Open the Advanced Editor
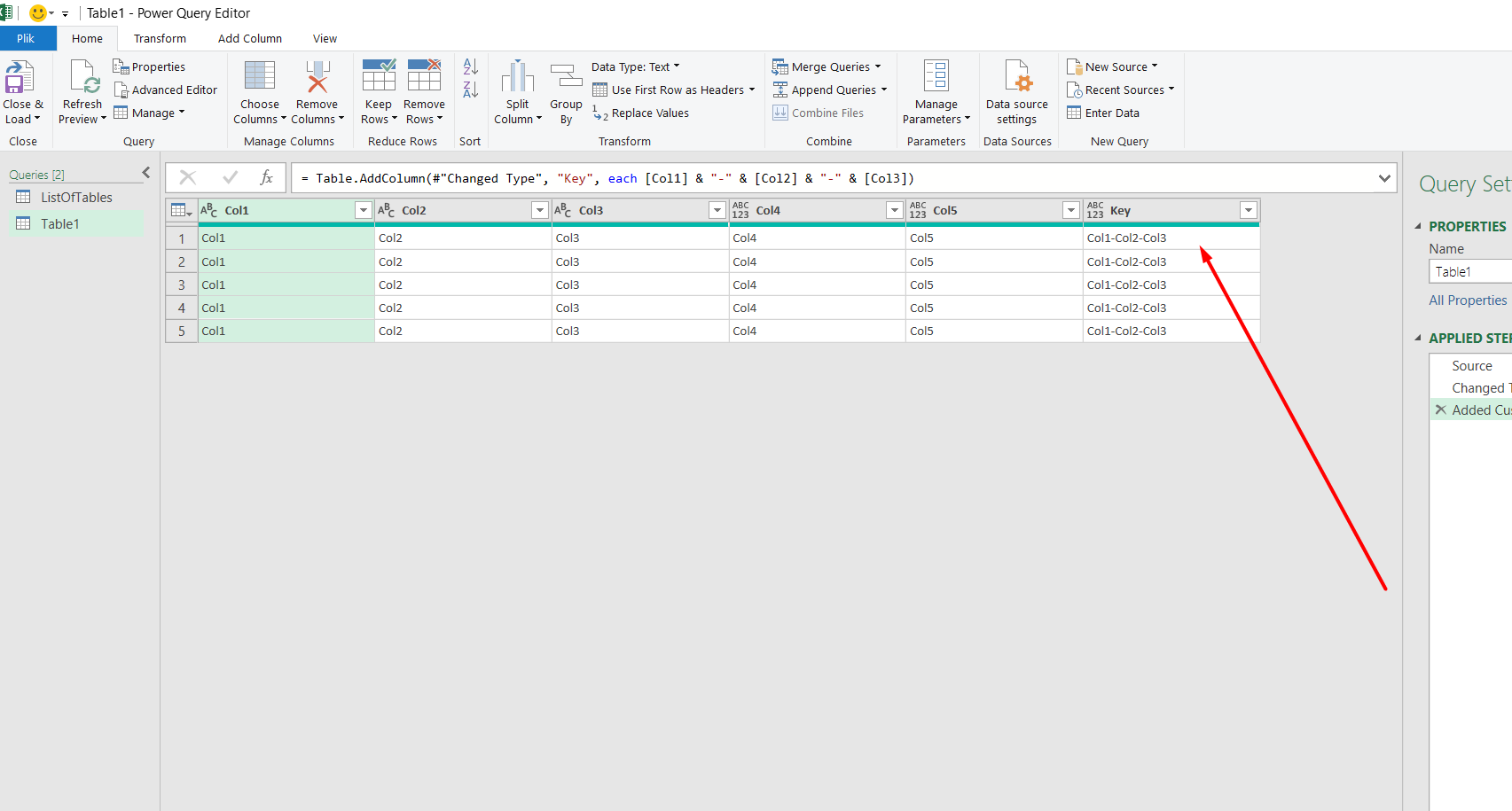The image size is (1512, 811). (166, 90)
